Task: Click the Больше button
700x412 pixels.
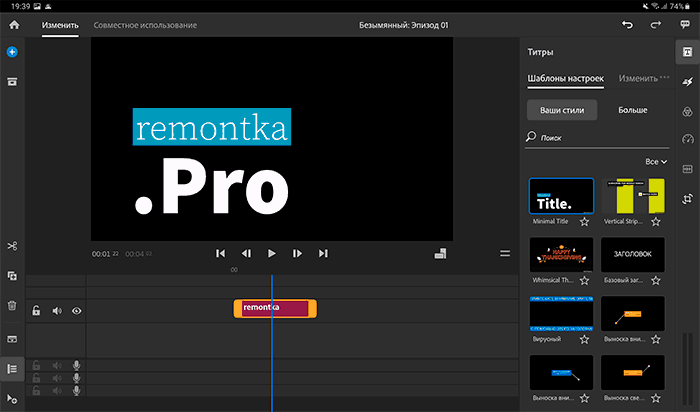Action: [633, 110]
